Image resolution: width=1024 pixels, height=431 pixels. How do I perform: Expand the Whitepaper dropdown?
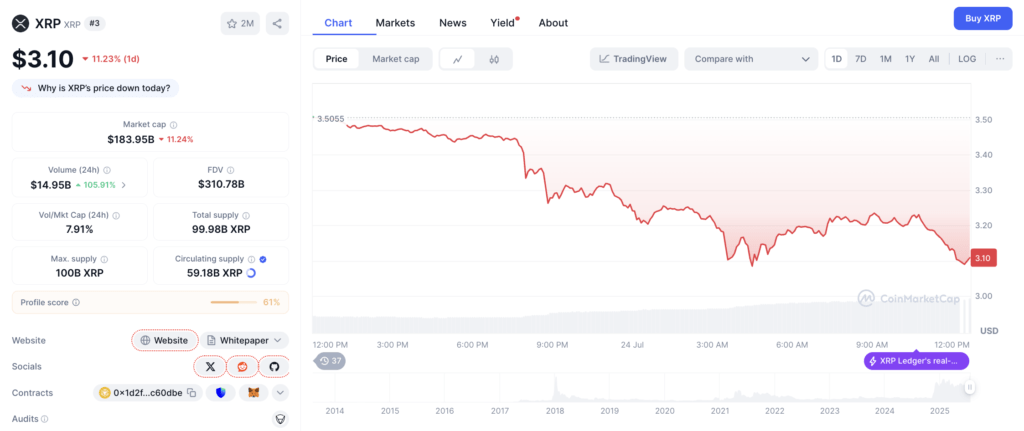point(244,340)
